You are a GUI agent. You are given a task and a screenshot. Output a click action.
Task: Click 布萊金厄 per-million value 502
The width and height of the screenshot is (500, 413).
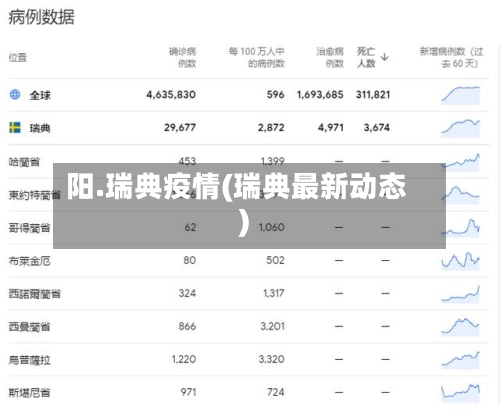click(275, 260)
